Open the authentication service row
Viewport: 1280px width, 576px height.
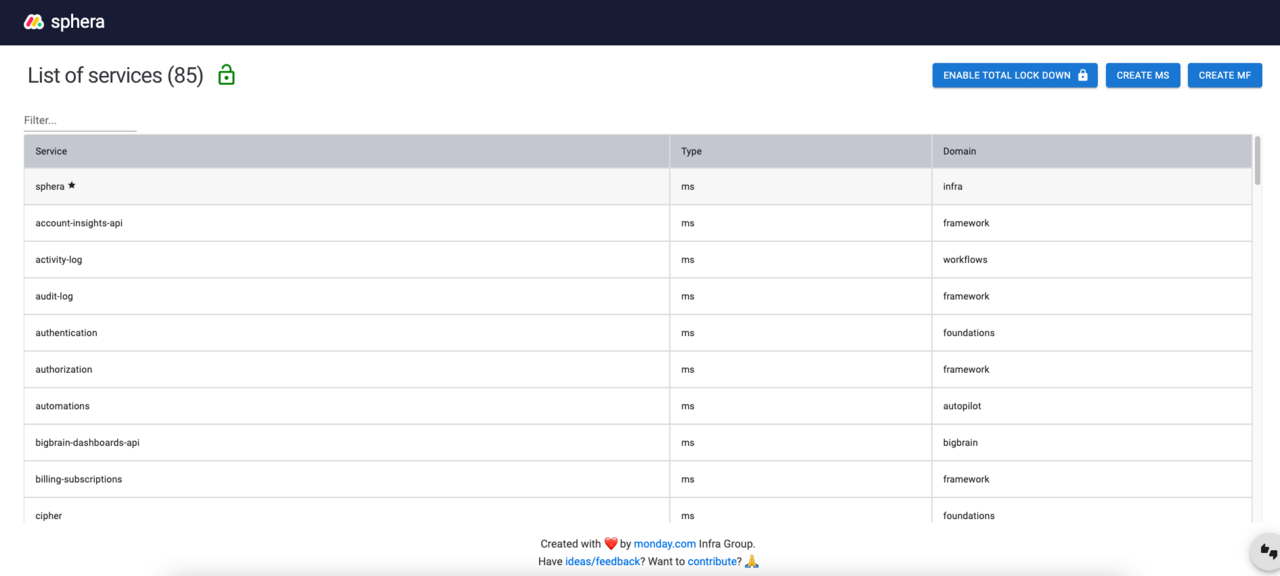[66, 333]
